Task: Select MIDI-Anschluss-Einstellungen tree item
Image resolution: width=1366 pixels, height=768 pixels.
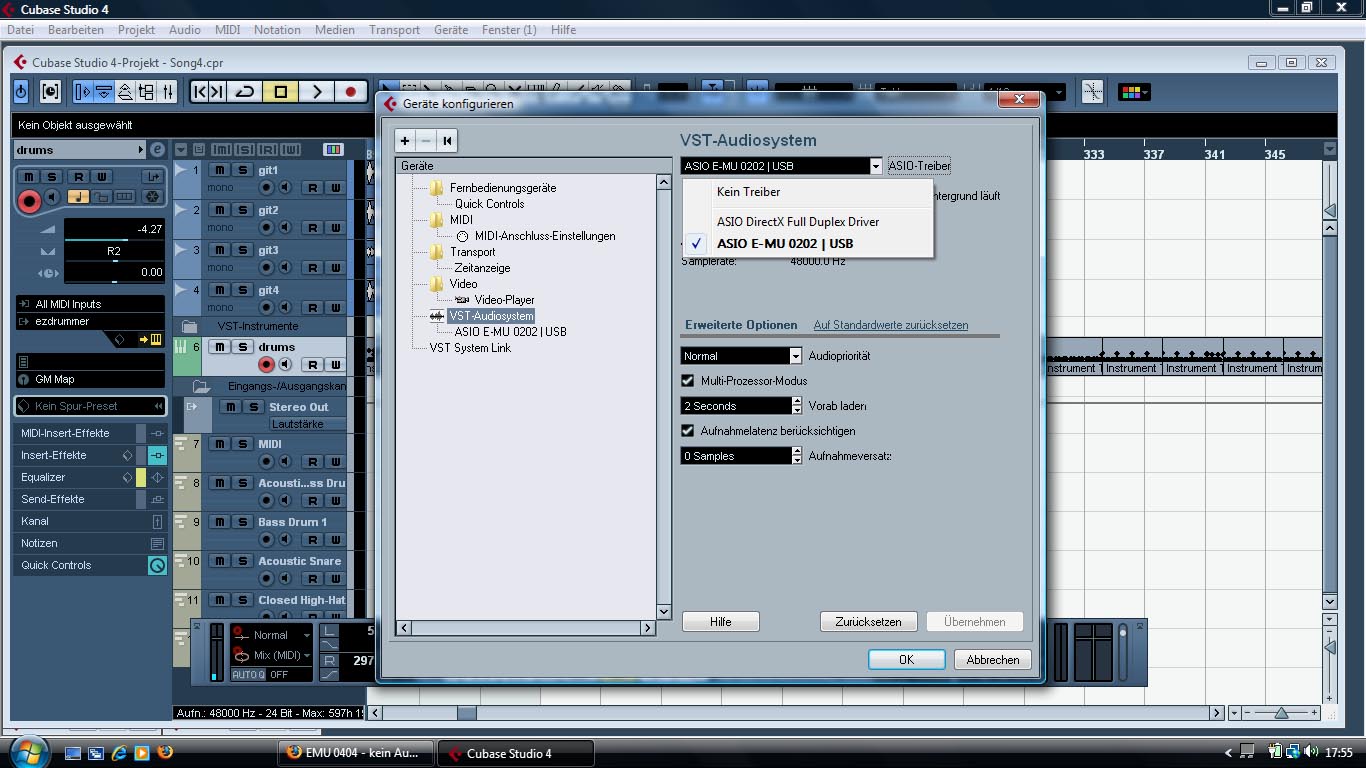Action: (545, 236)
